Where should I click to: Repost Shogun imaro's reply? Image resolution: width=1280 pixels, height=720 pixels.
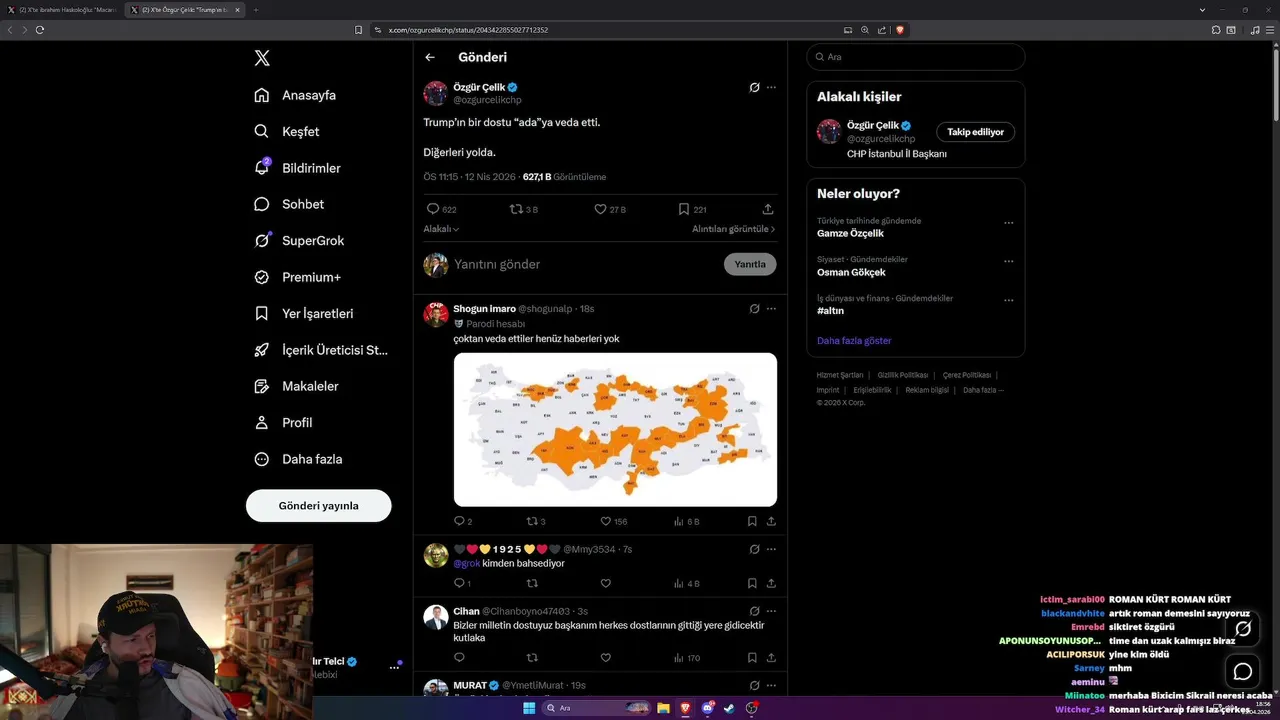pos(536,522)
